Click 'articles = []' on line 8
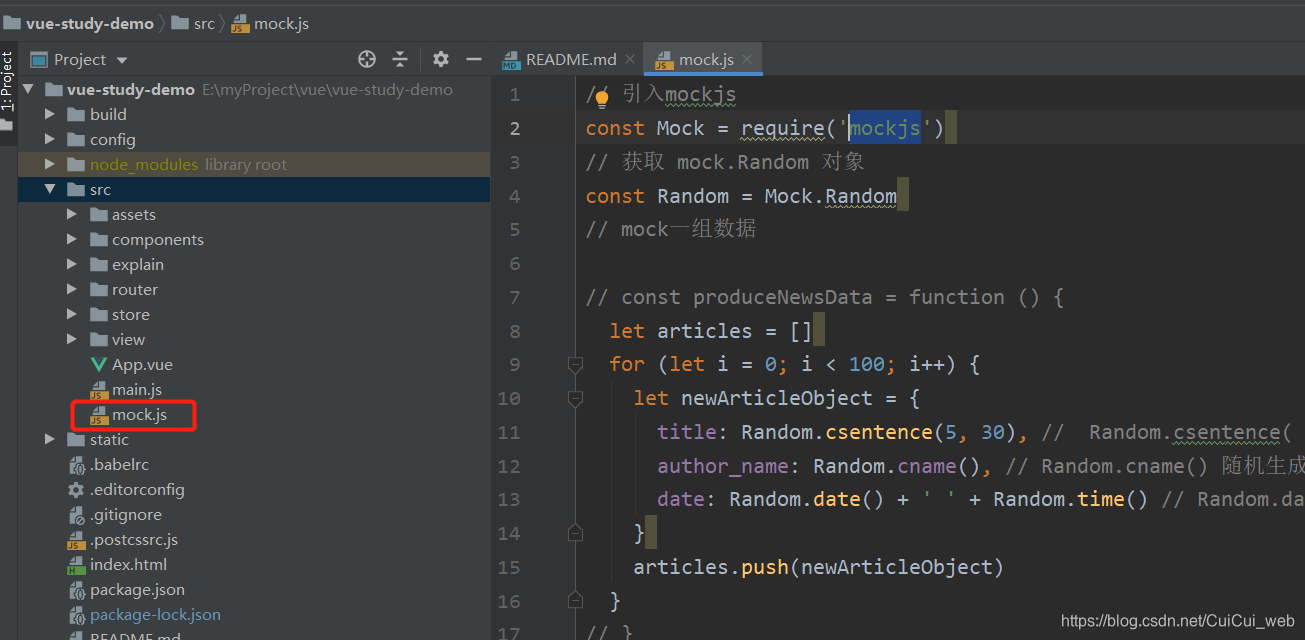1305x640 pixels. tap(735, 331)
